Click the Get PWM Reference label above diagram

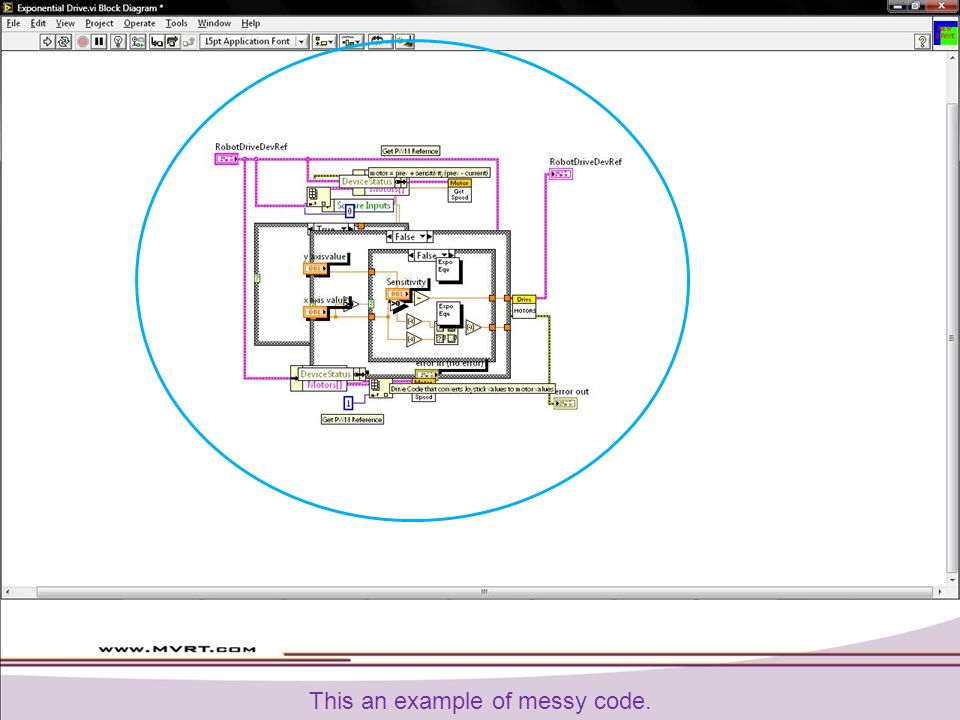(x=410, y=151)
